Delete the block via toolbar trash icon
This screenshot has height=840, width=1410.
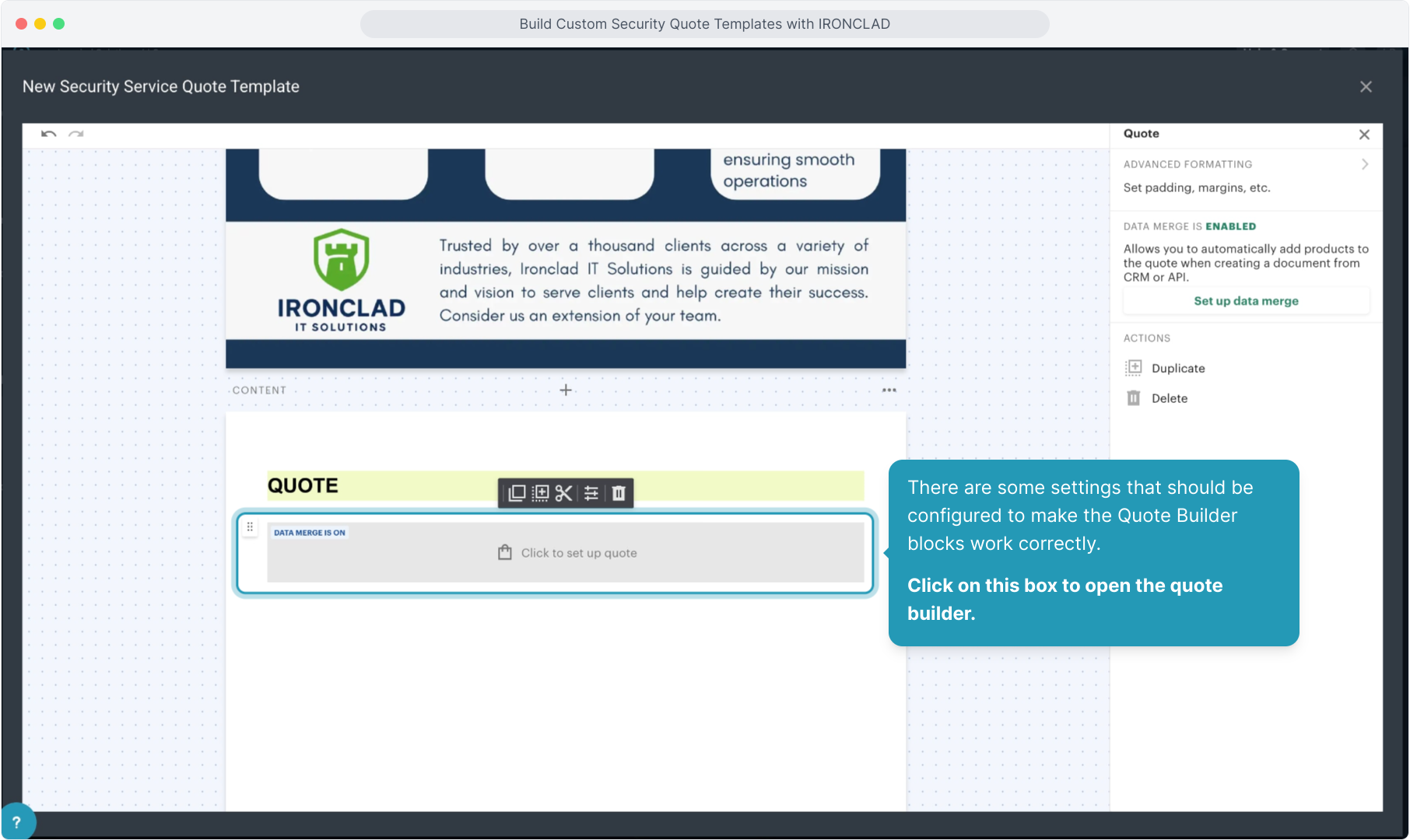(619, 493)
